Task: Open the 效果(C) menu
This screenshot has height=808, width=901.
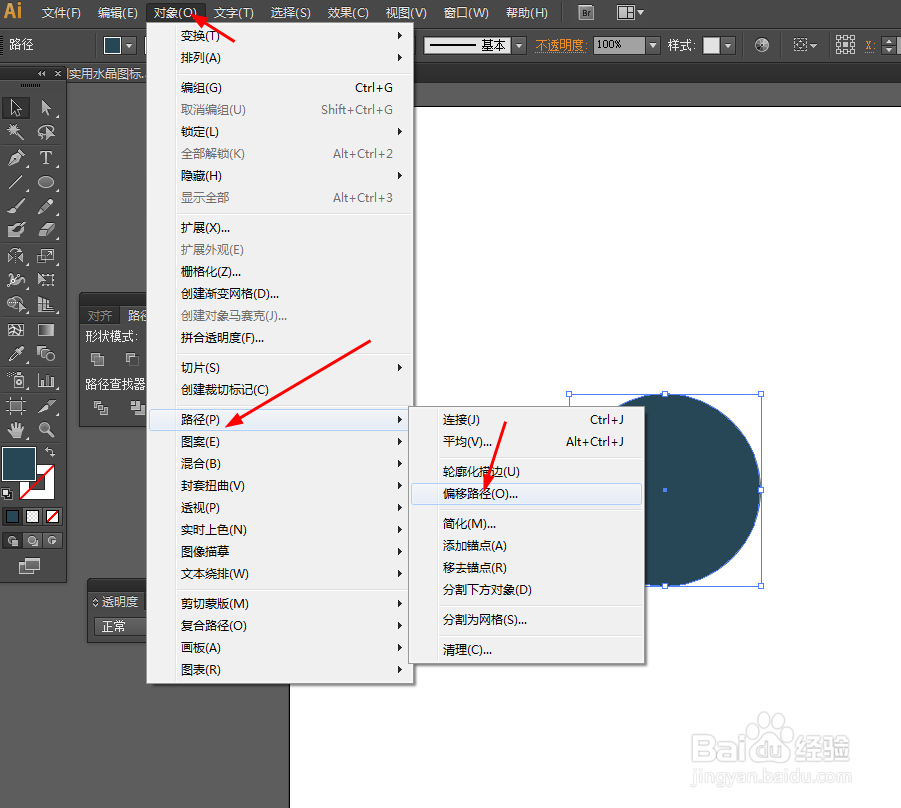Action: [348, 13]
